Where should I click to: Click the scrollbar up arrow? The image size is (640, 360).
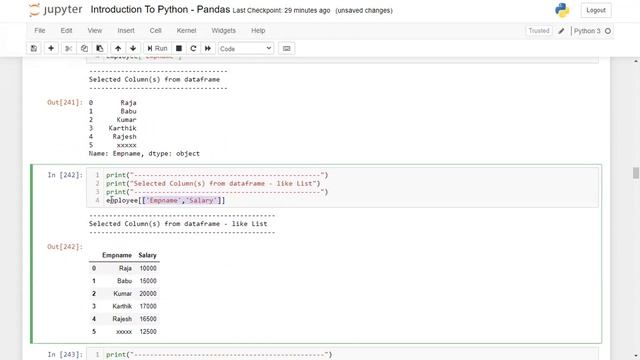pos(636,61)
